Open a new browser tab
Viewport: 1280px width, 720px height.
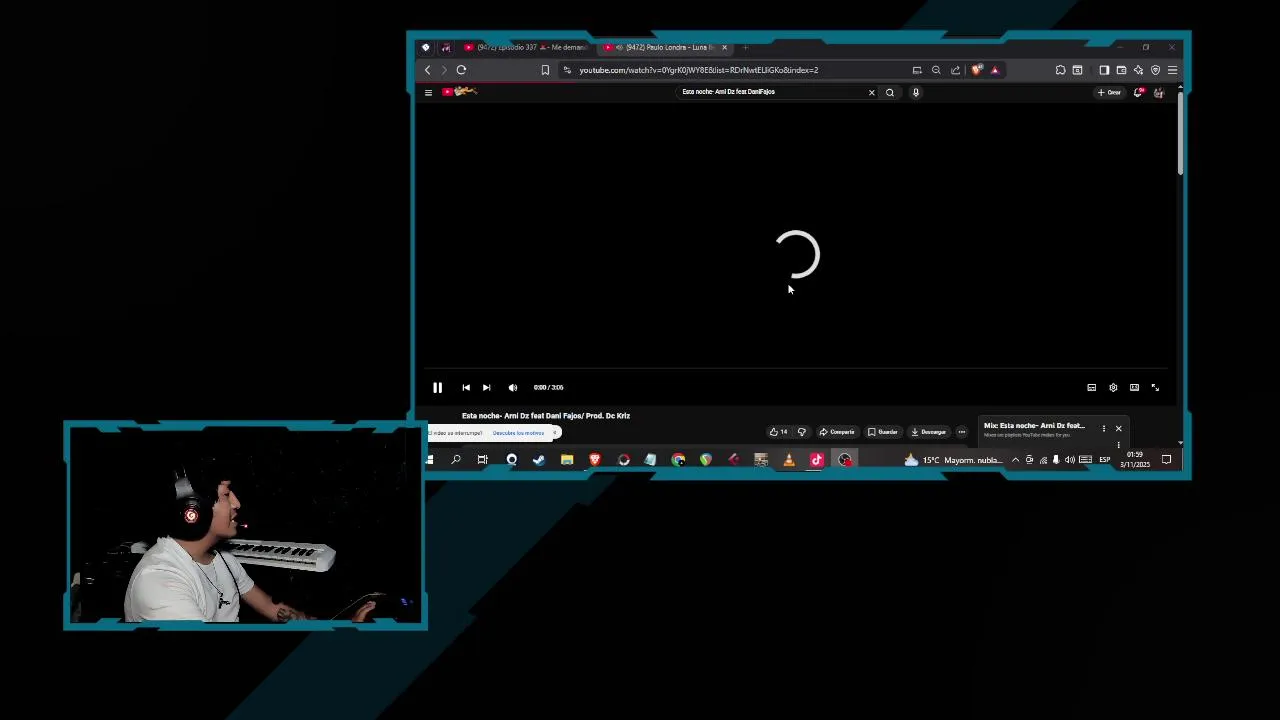tap(745, 47)
